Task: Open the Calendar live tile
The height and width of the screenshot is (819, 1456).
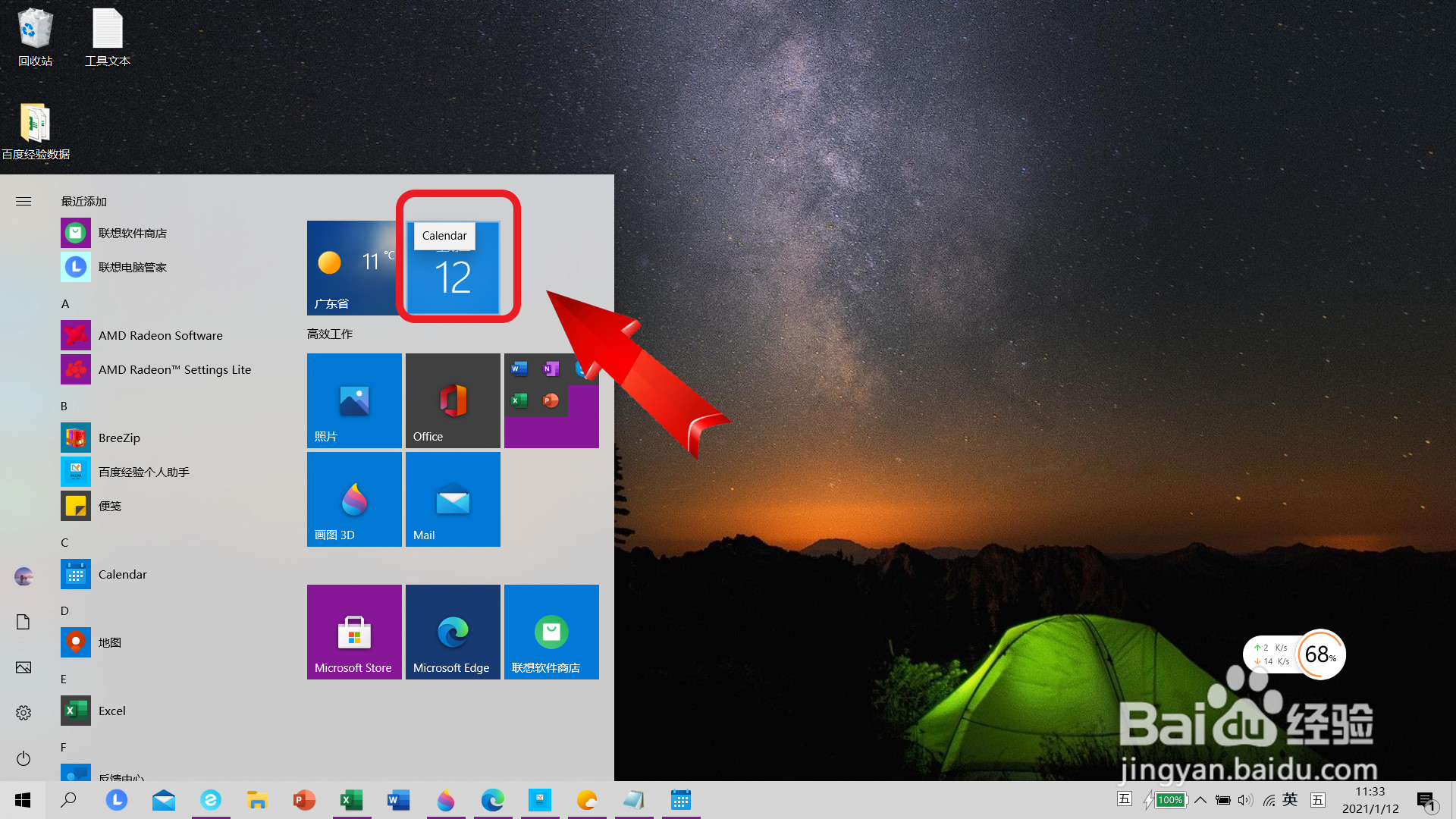Action: (x=453, y=268)
